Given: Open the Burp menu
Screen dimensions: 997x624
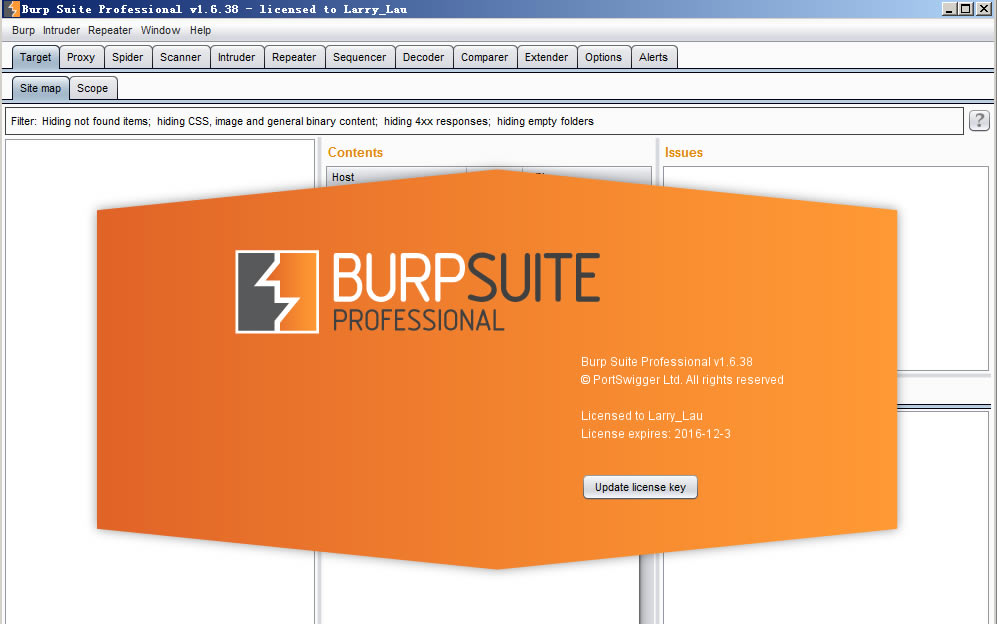Looking at the screenshot, I should pos(23,30).
